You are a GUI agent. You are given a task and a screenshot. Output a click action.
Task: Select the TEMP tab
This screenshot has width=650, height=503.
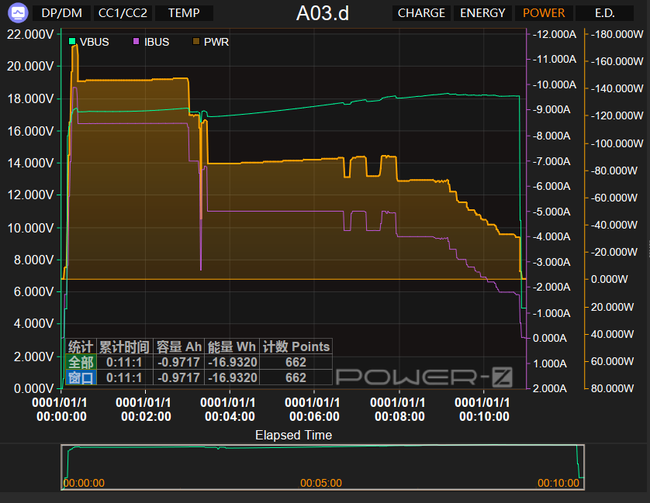pyautogui.click(x=184, y=13)
